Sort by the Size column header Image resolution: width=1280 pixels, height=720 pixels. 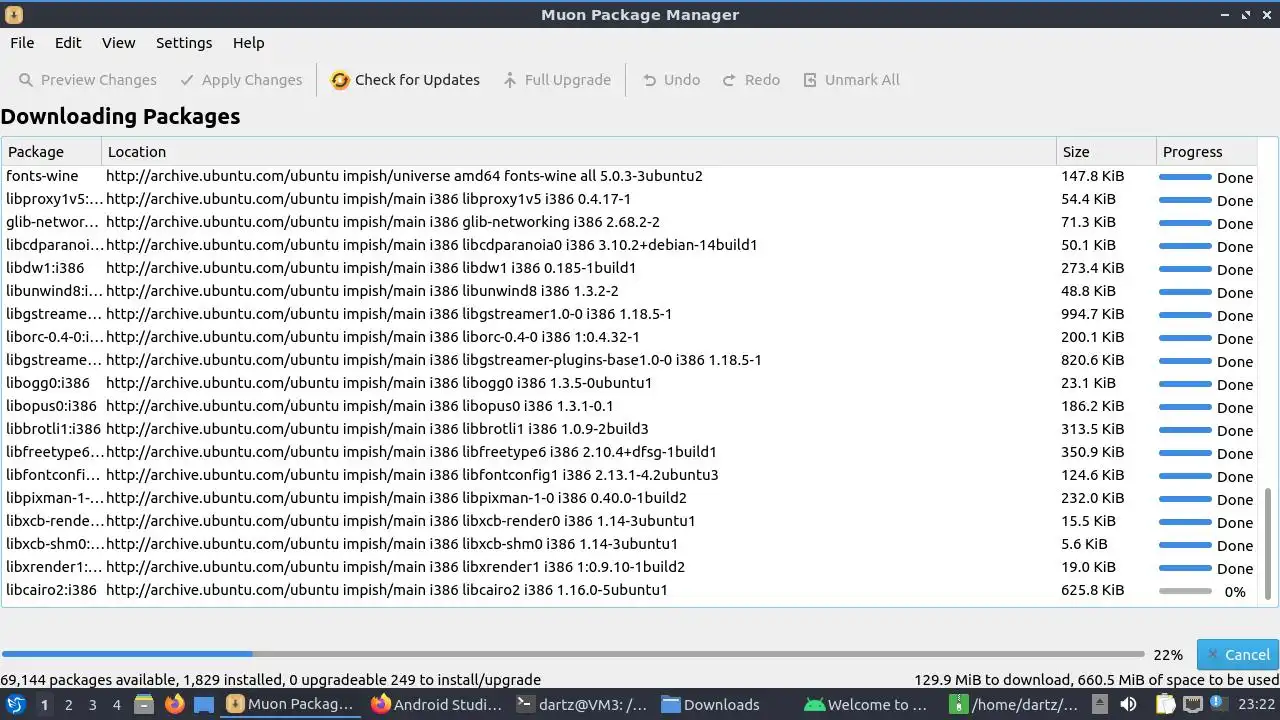[1106, 152]
